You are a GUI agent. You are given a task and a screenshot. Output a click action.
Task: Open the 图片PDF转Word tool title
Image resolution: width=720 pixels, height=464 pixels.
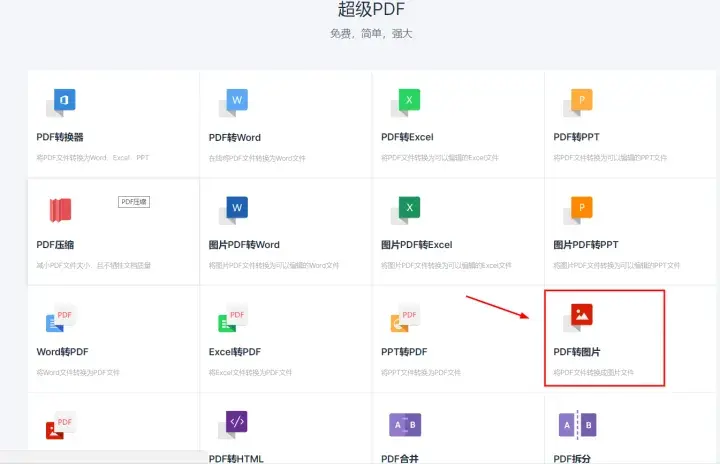pyautogui.click(x=244, y=245)
